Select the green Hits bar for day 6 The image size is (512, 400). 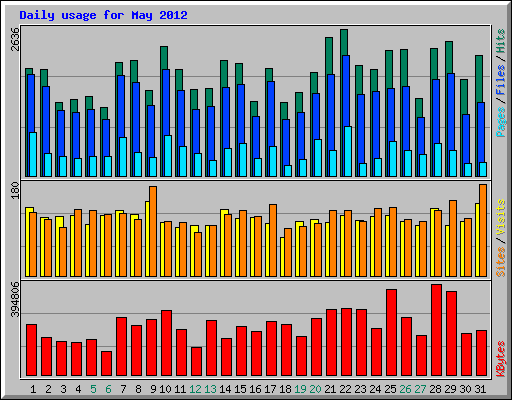(x=104, y=113)
